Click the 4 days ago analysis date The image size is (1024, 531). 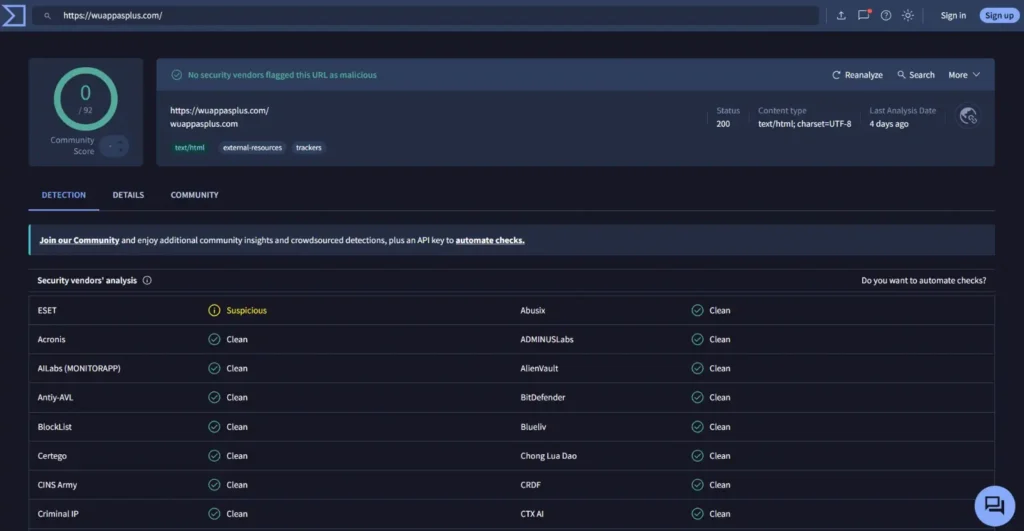[x=889, y=124]
